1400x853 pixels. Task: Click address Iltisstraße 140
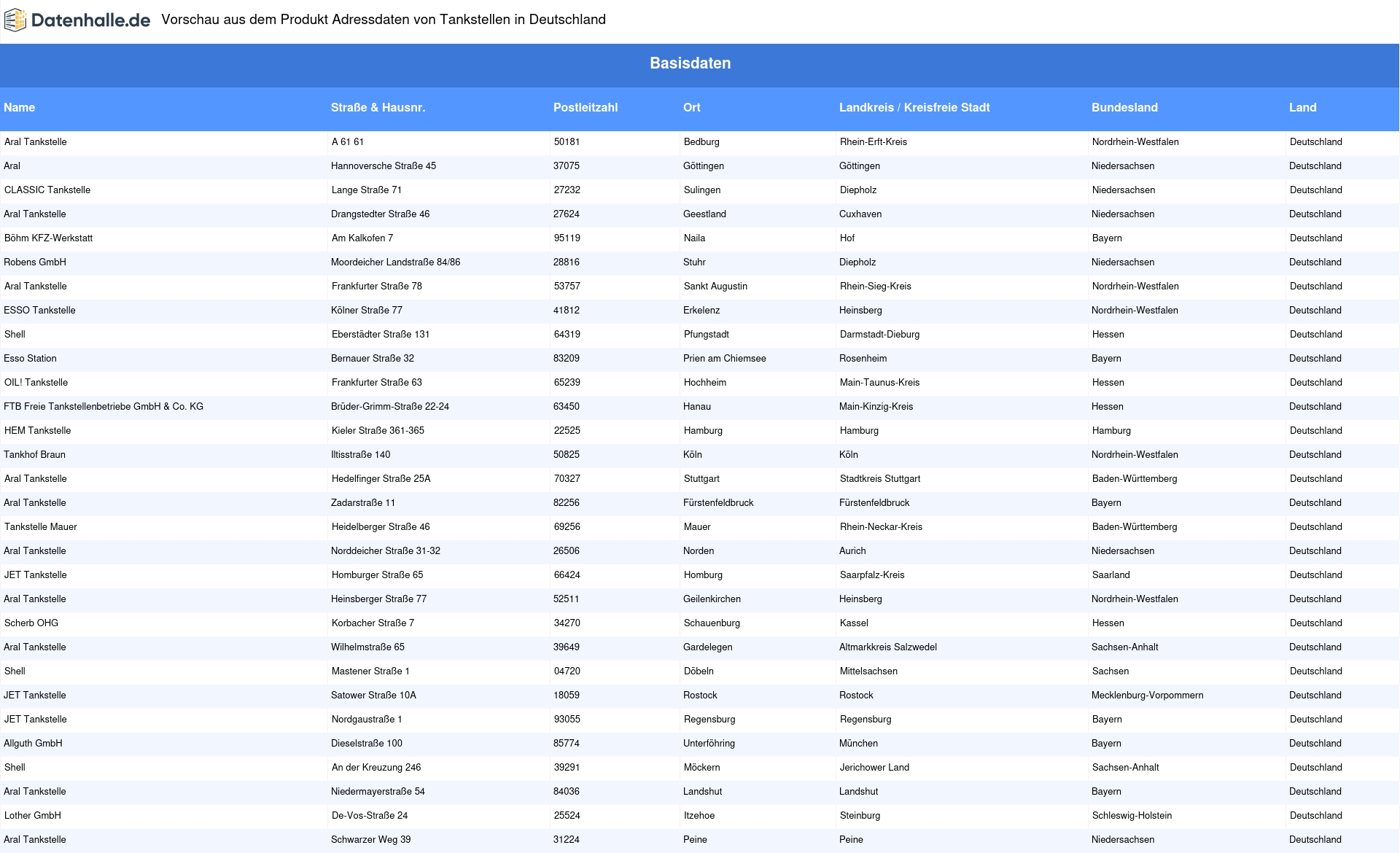click(x=360, y=455)
